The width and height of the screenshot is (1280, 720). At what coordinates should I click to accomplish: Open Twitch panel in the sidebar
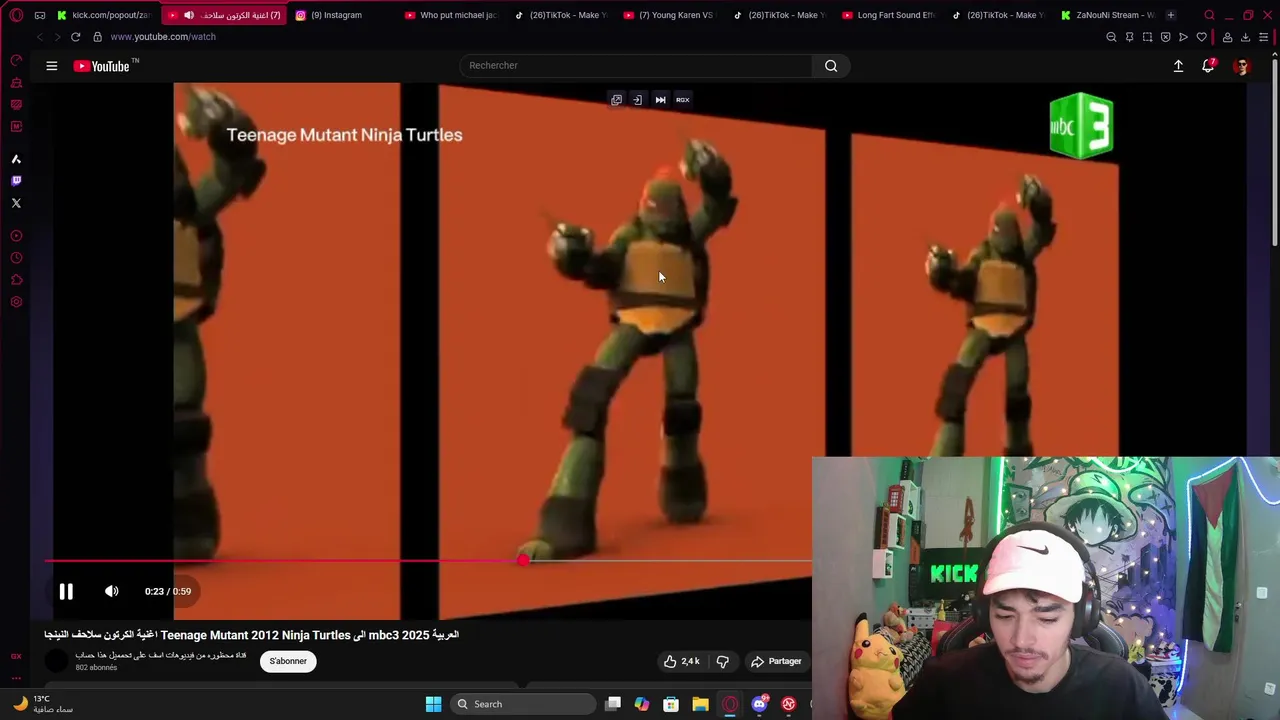click(16, 181)
